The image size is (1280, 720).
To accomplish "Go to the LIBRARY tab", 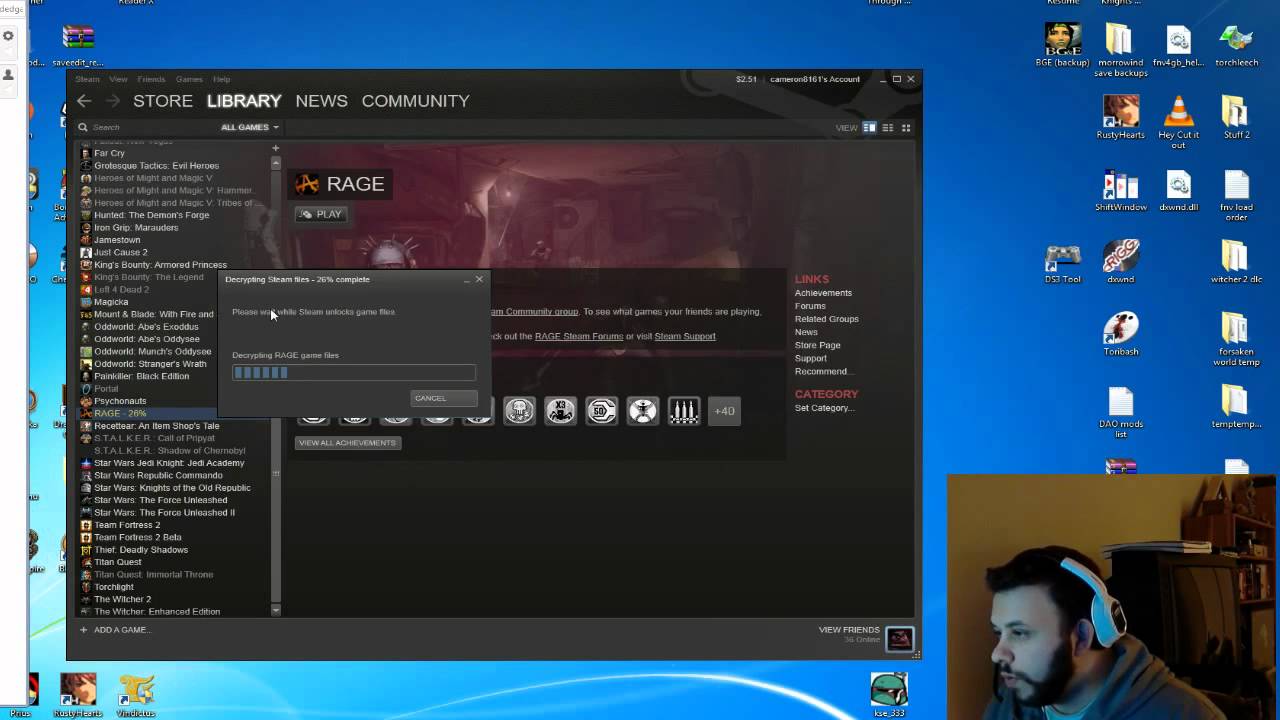I will click(x=244, y=101).
